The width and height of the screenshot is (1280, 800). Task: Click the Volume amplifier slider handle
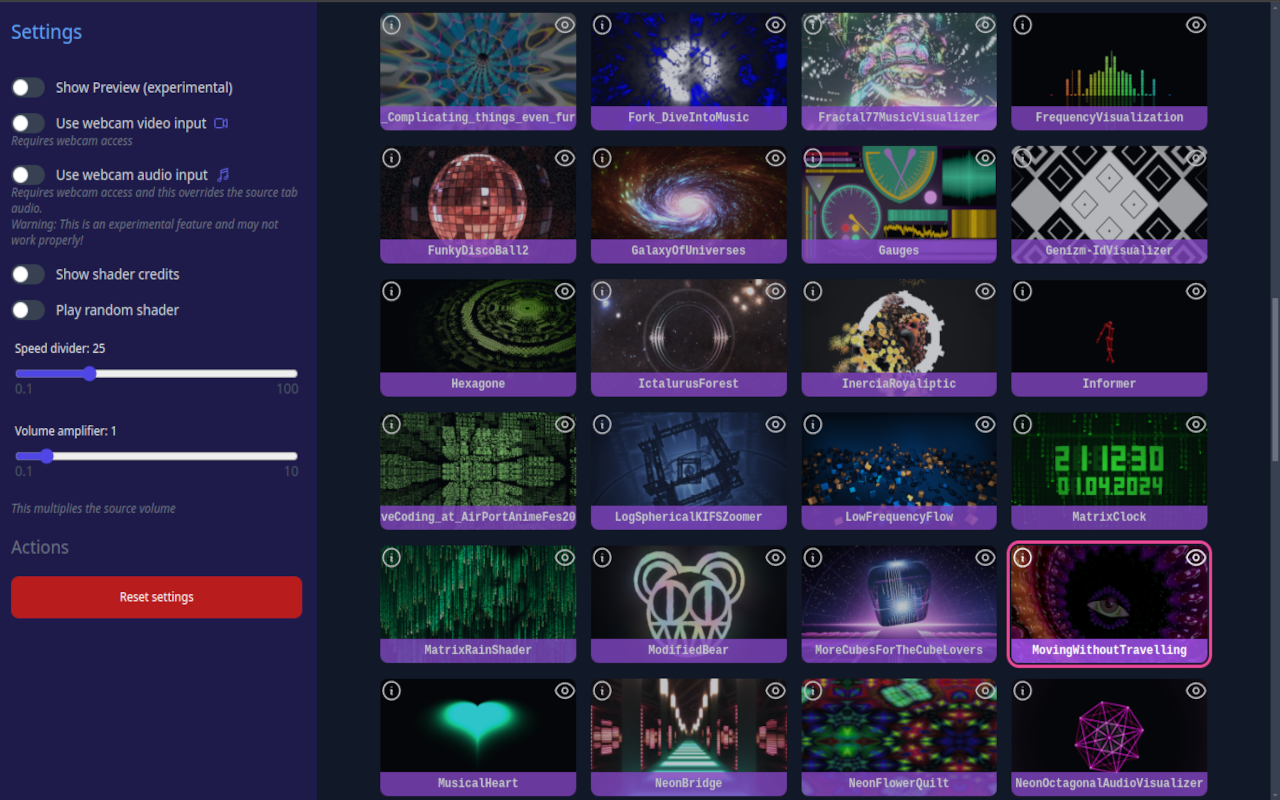pos(46,456)
